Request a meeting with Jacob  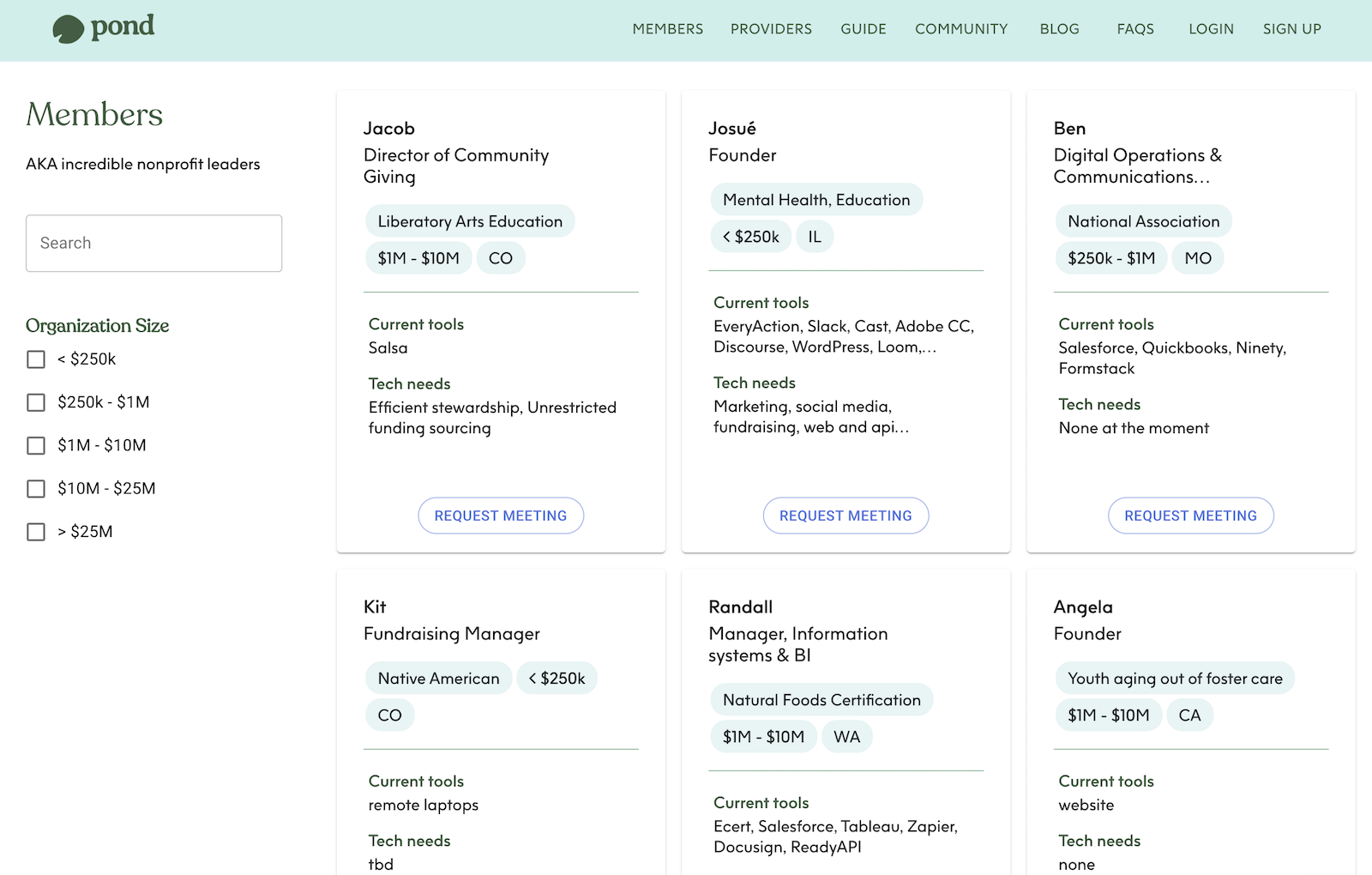coord(501,516)
